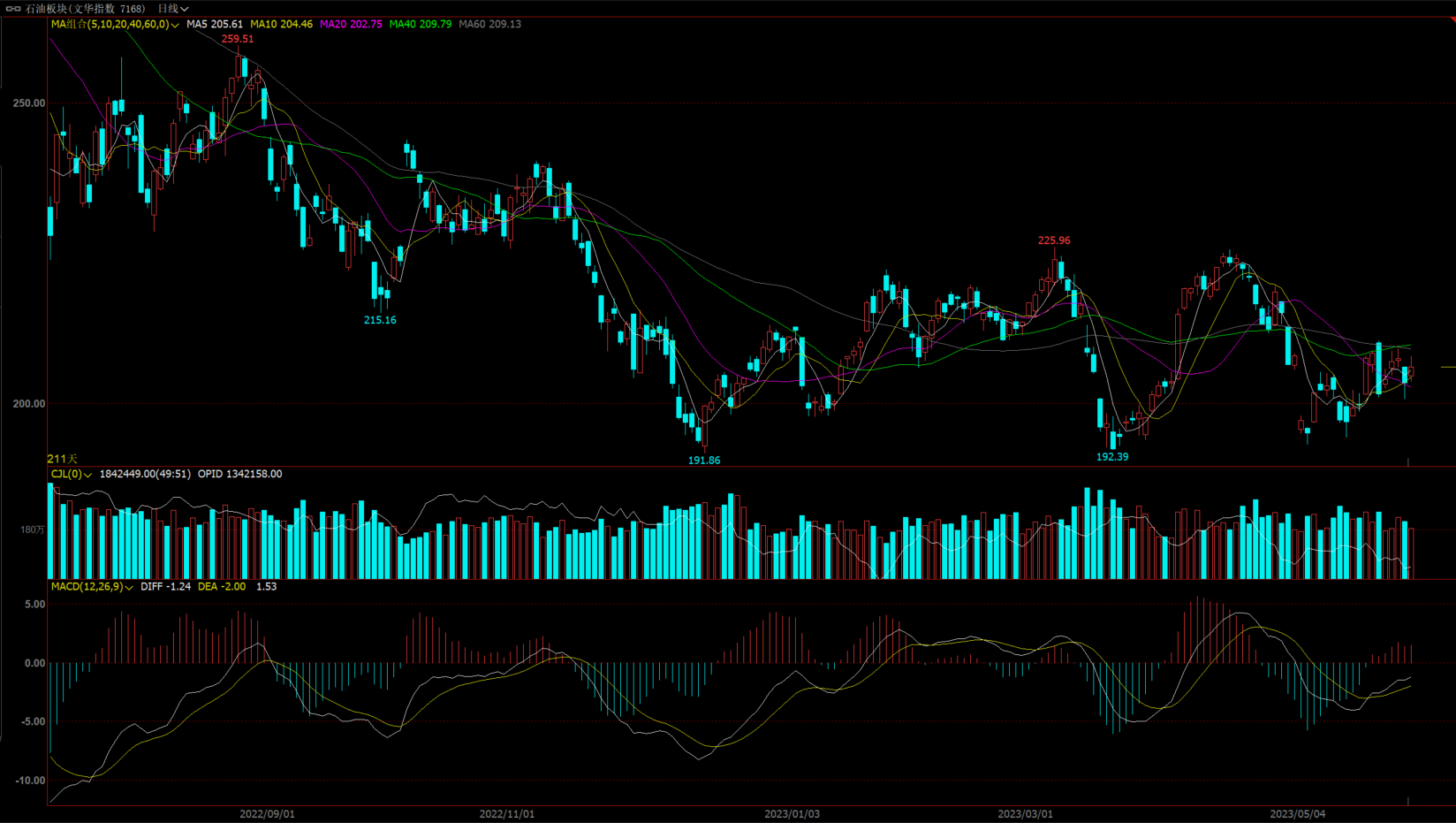
Task: Click the 225.96 high price label
Action: [x=1054, y=240]
